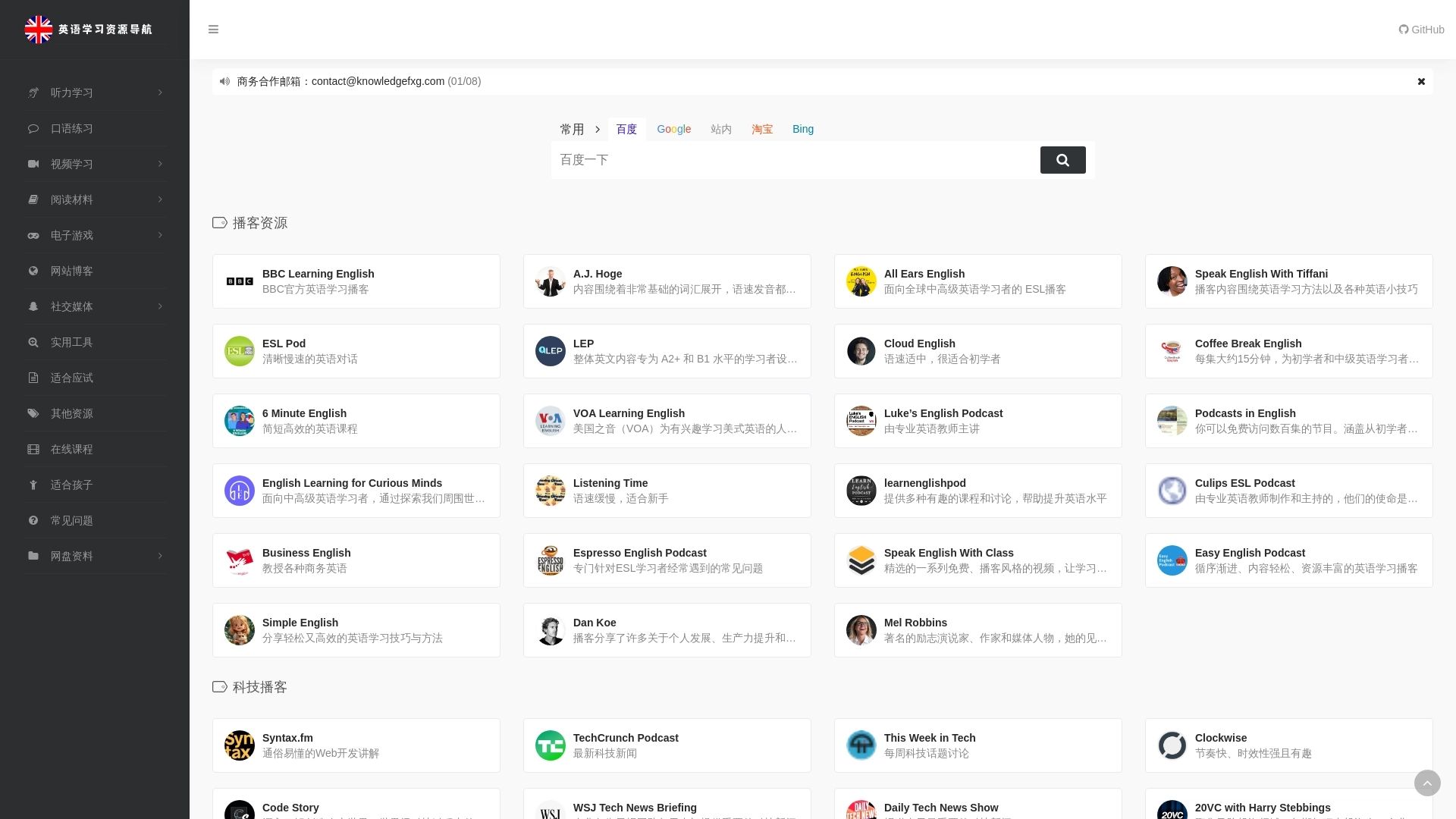Click the 适合孩子 child icon

coord(33,485)
